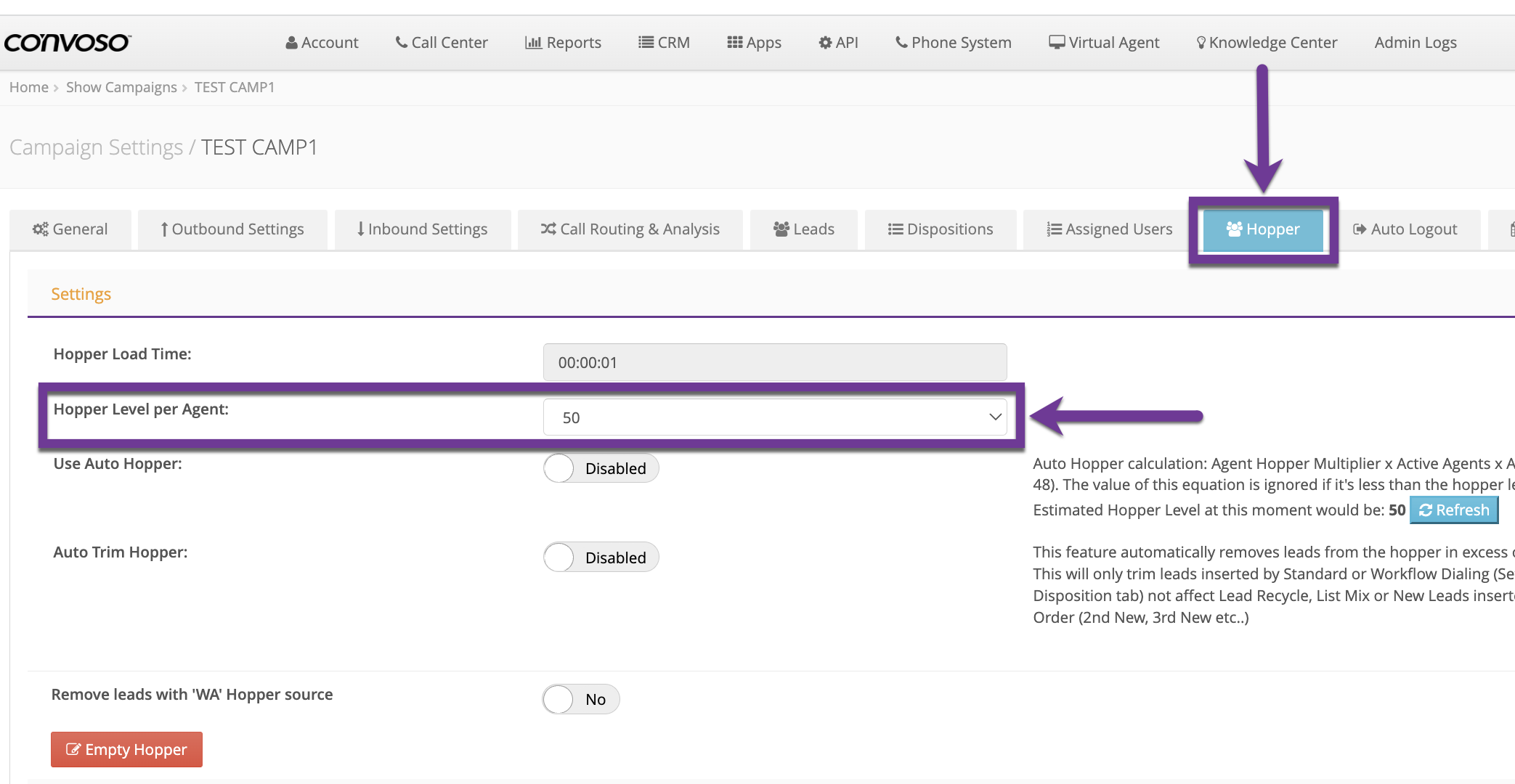Click the red Empty Hopper button
Image resolution: width=1515 pixels, height=784 pixels.
pyautogui.click(x=126, y=749)
